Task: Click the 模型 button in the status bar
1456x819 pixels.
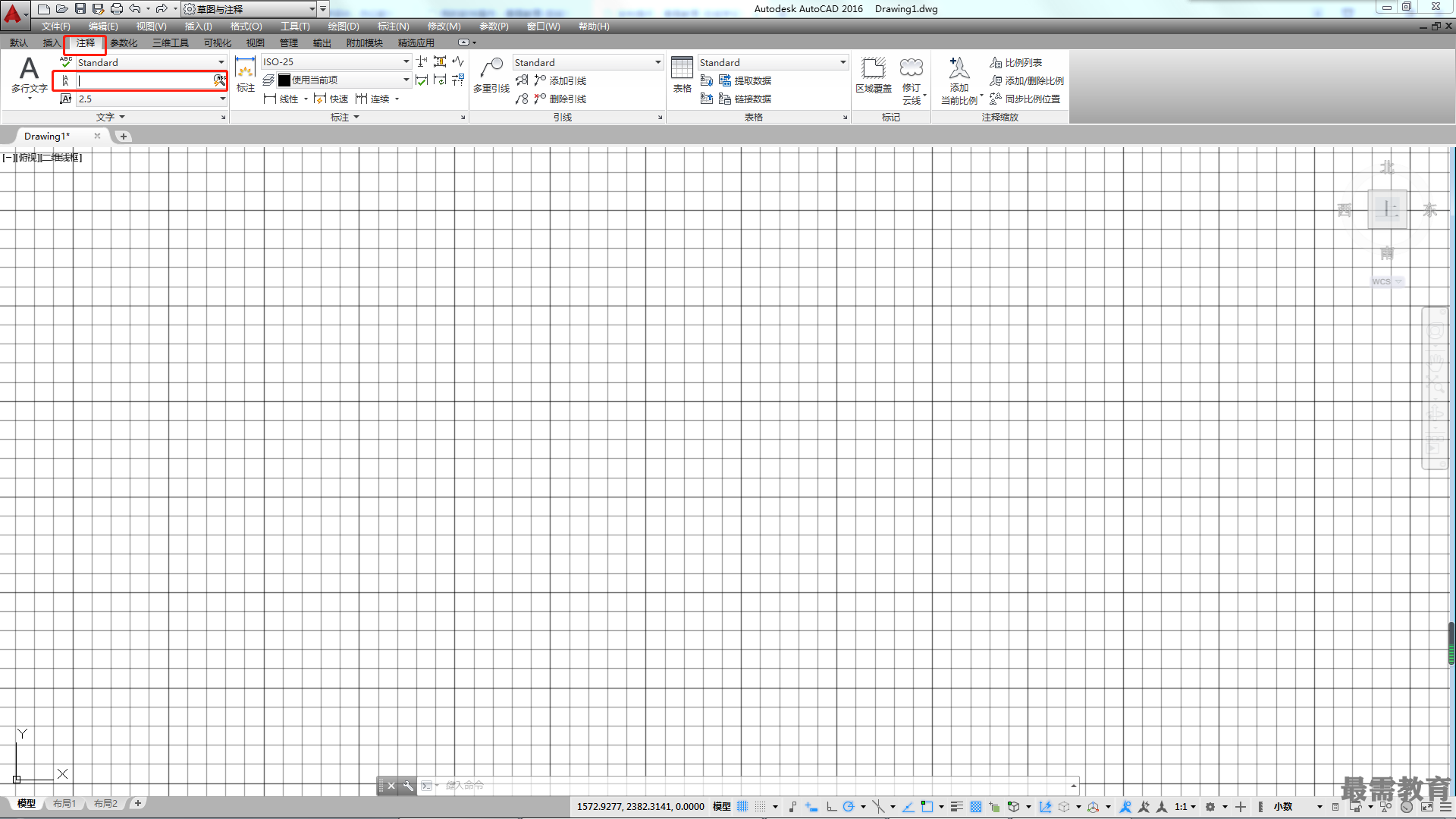Action: [x=721, y=807]
